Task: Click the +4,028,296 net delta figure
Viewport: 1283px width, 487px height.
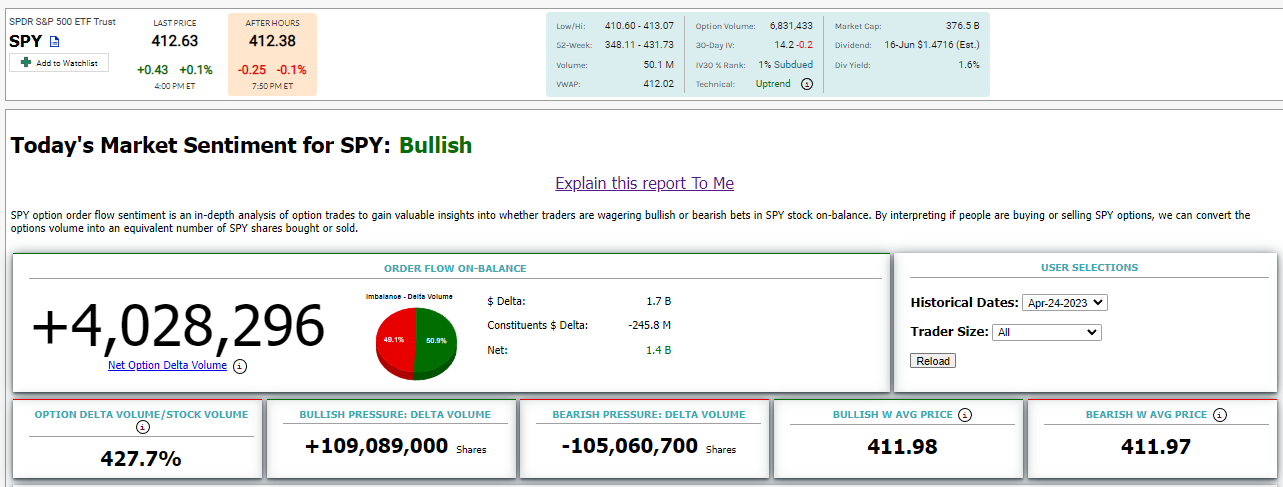Action: (179, 326)
